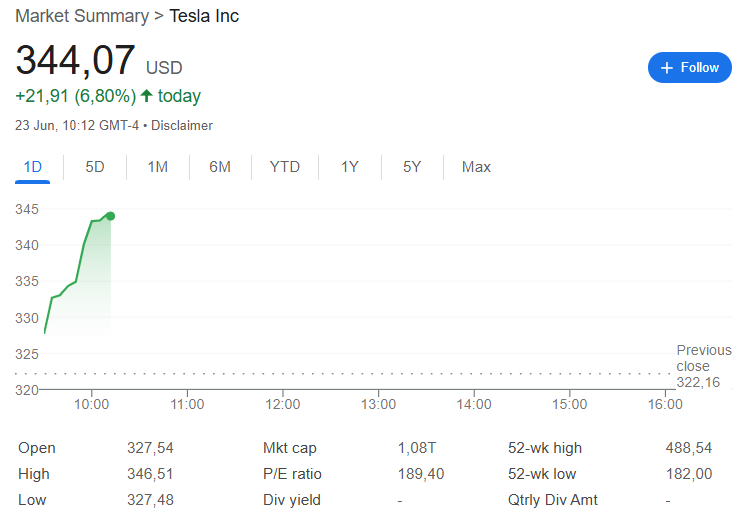Switch to the 5Y tab

click(x=412, y=167)
